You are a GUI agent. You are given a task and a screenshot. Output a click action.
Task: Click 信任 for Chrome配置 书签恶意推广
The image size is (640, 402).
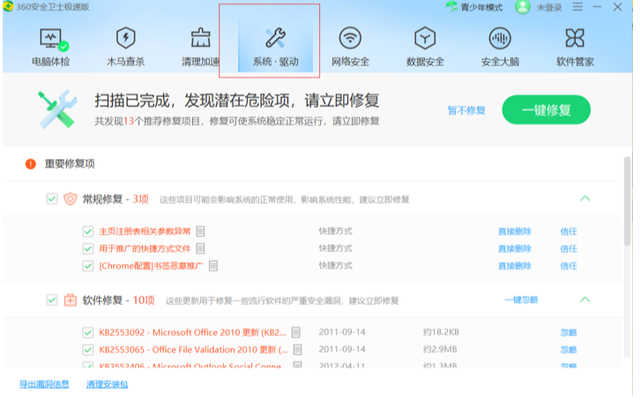569,266
